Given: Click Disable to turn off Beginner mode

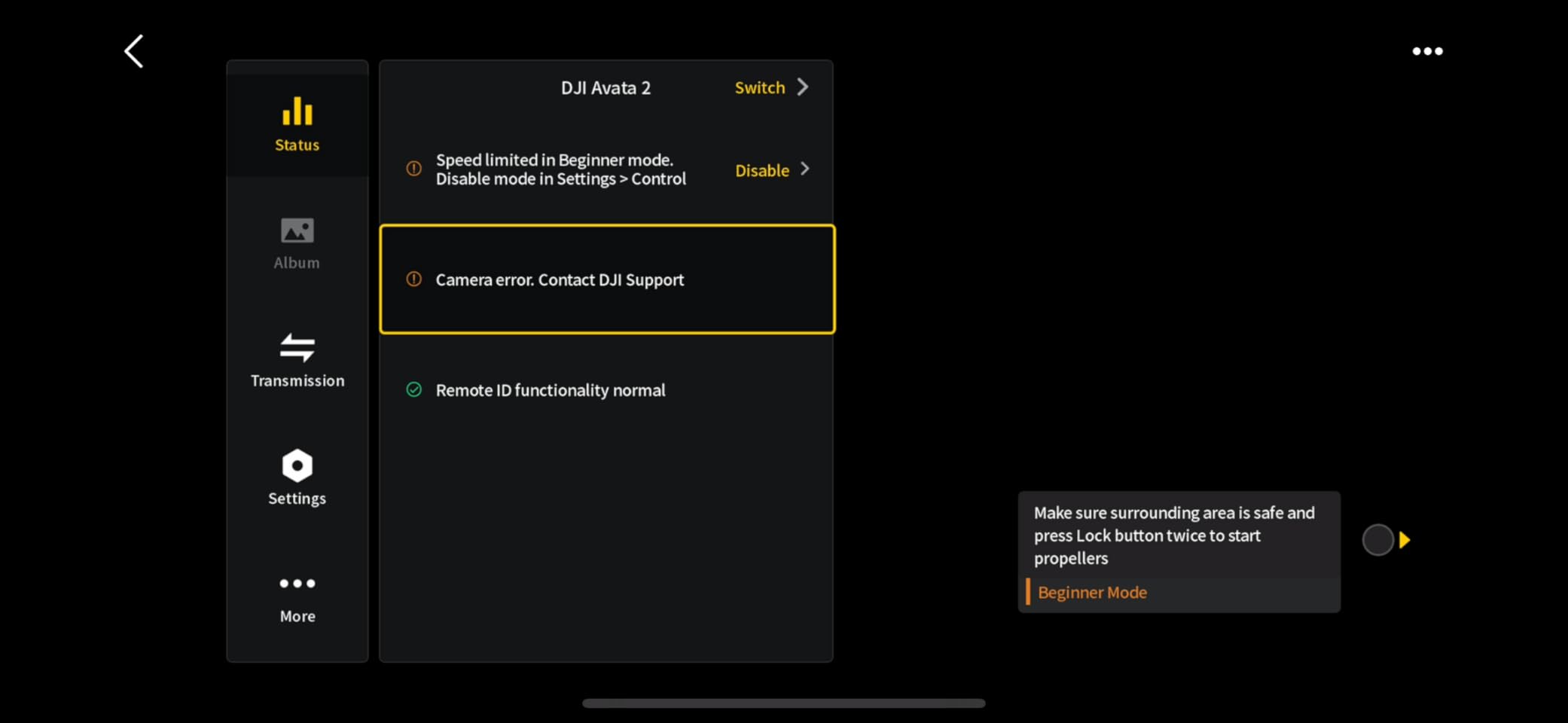Looking at the screenshot, I should (x=762, y=170).
